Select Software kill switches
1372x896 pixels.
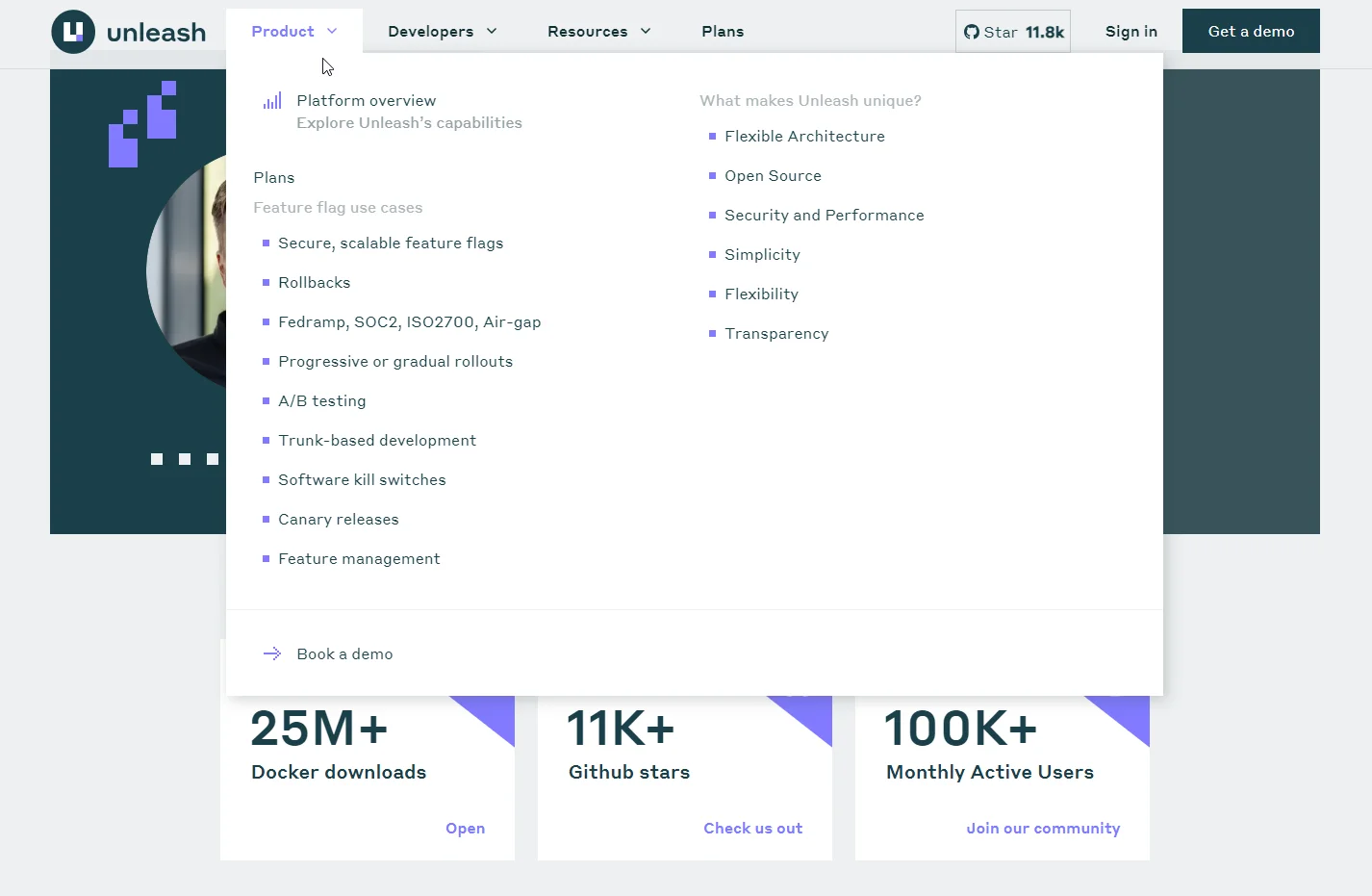coord(363,479)
